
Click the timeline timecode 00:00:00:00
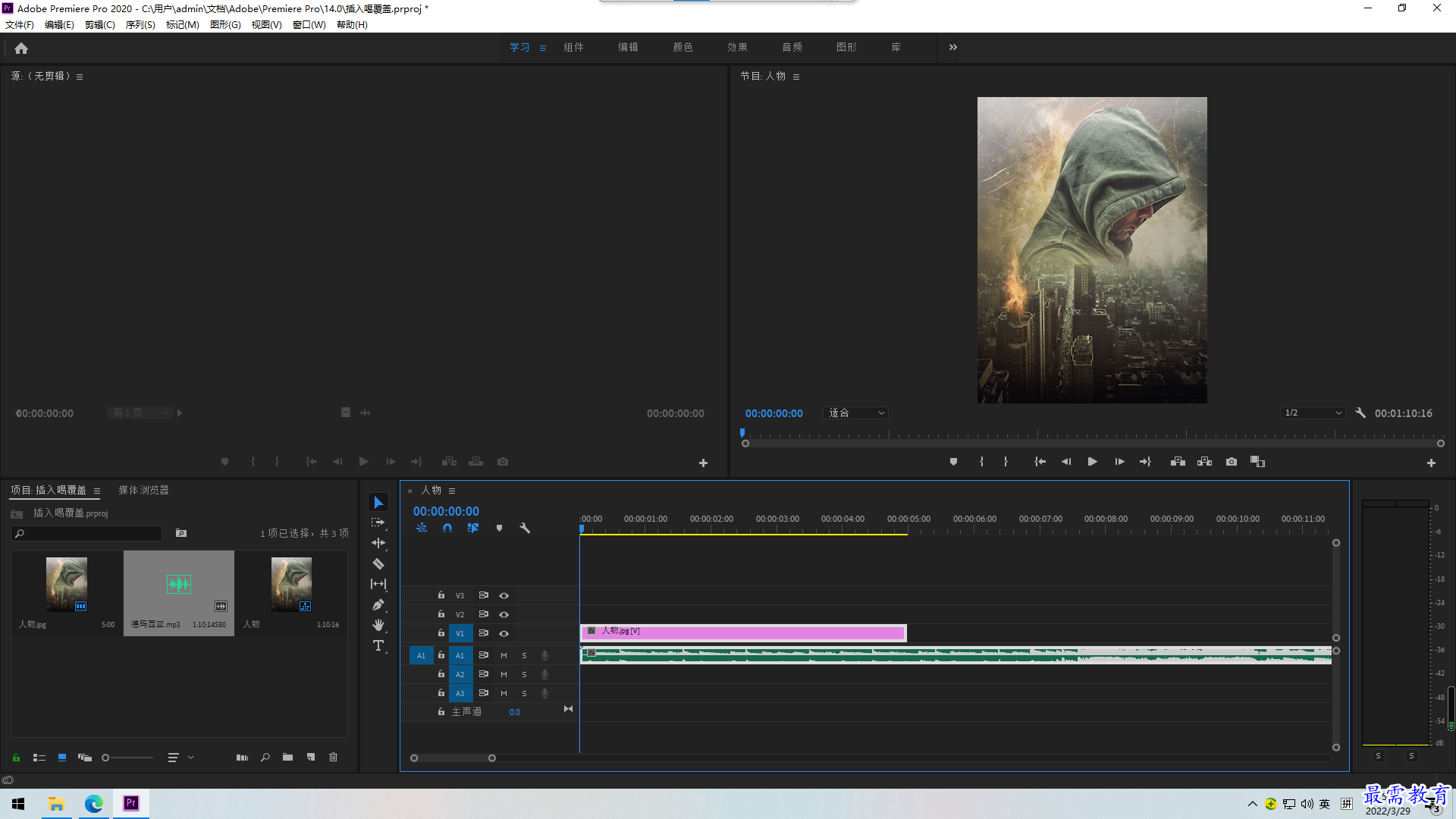click(446, 511)
